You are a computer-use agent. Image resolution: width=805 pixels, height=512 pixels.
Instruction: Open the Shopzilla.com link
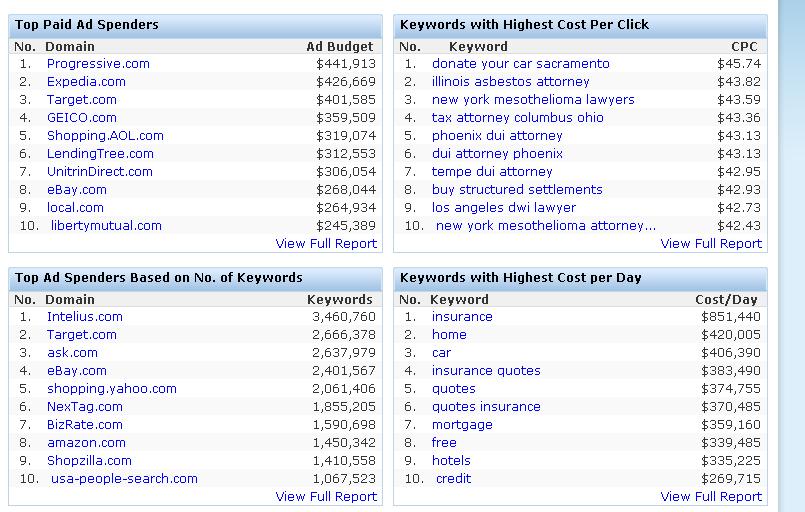click(x=89, y=461)
